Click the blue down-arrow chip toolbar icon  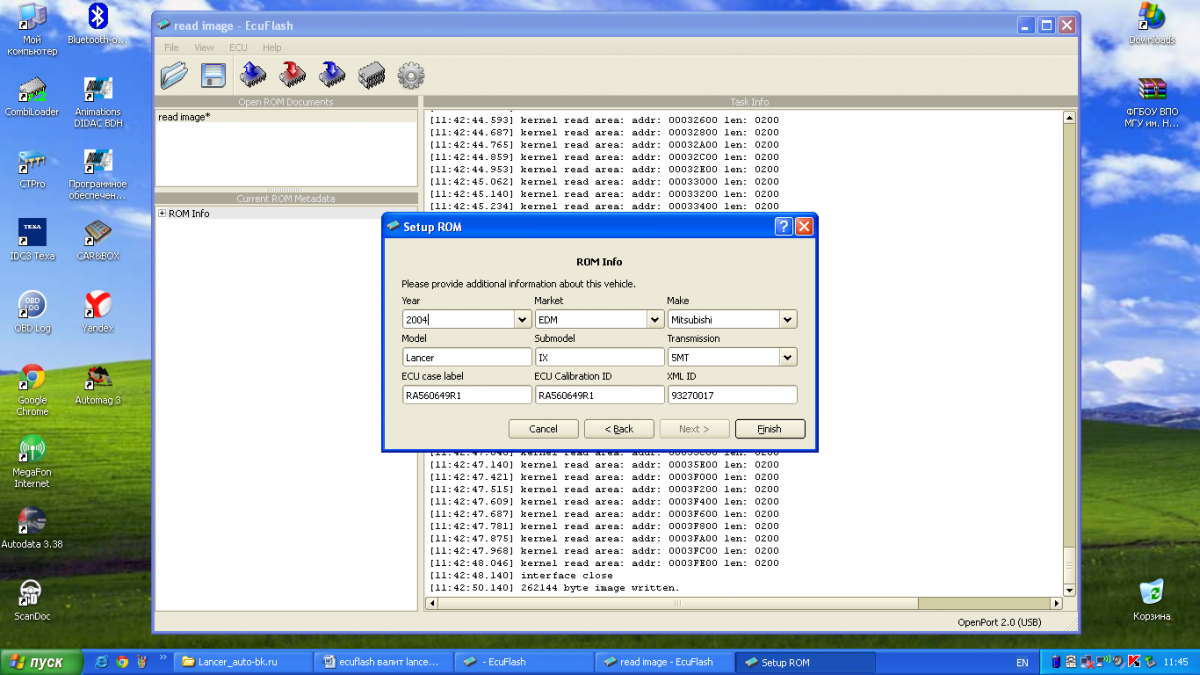(331, 75)
